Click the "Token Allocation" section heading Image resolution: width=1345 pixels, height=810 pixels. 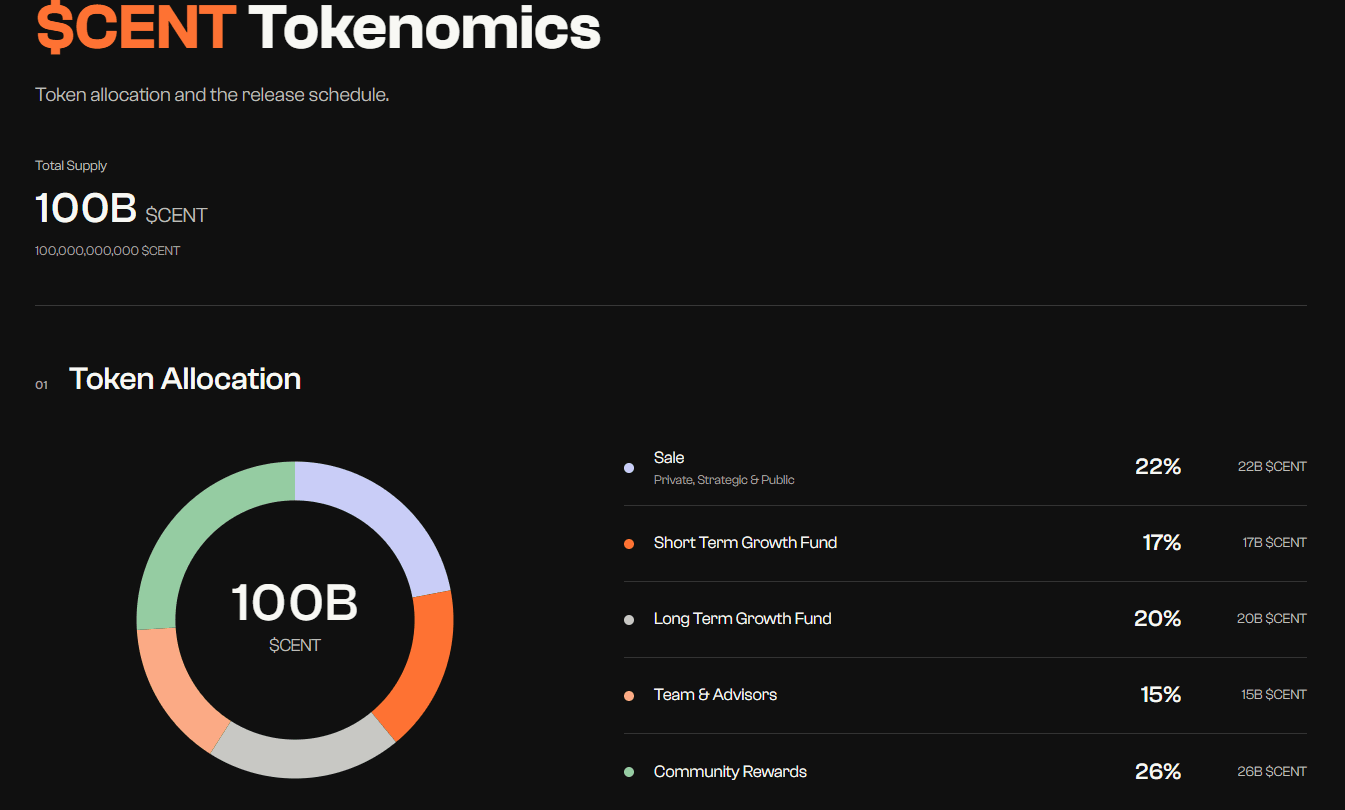click(185, 379)
